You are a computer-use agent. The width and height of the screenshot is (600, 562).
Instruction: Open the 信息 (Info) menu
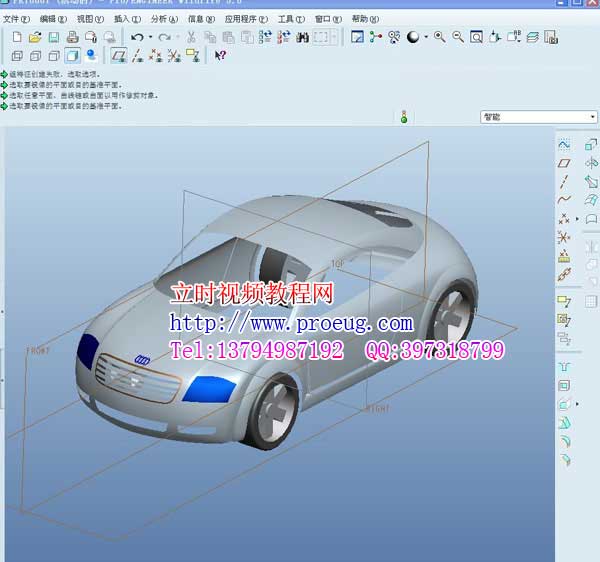pos(202,19)
